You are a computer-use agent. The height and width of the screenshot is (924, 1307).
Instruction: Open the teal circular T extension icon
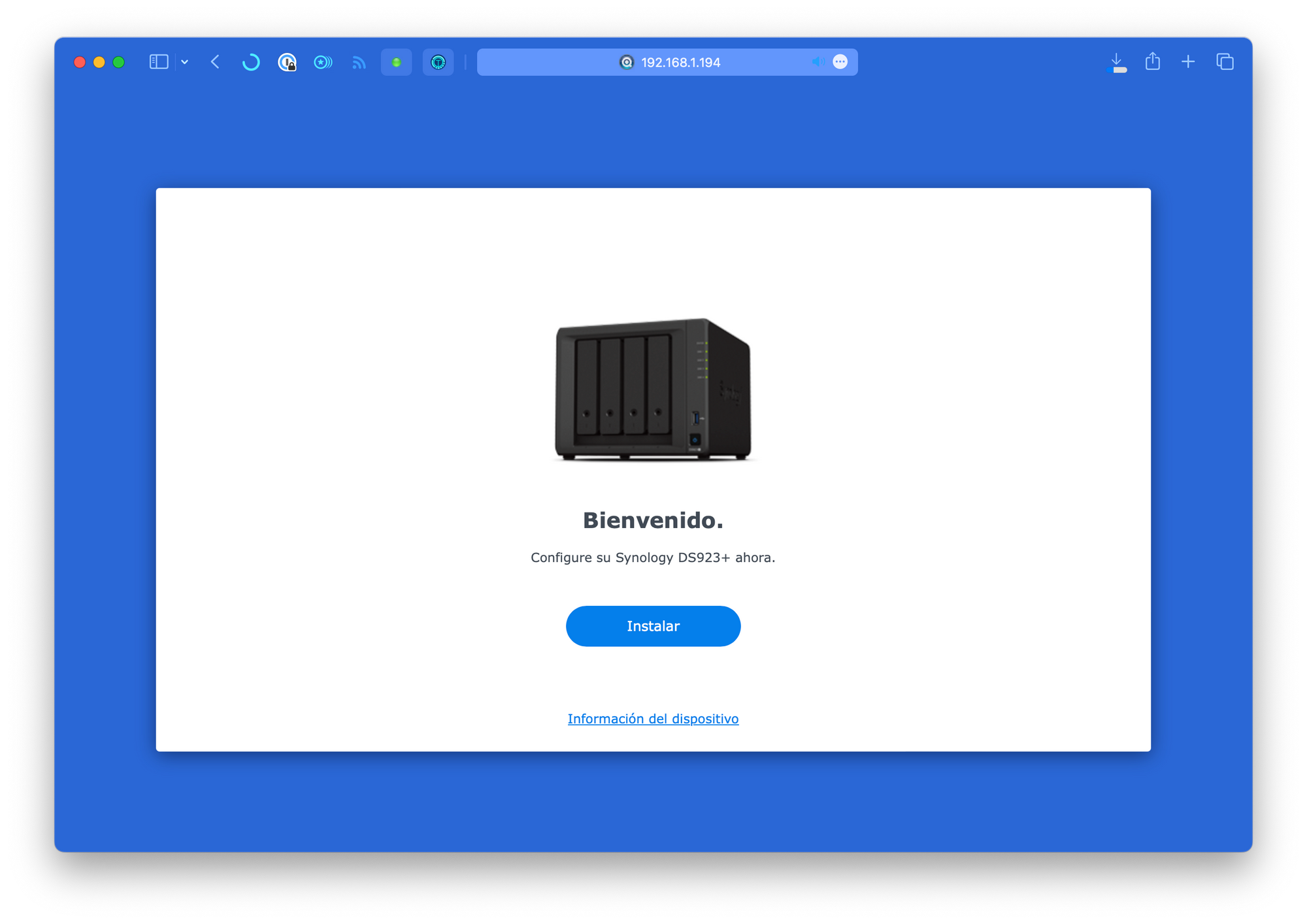click(x=438, y=62)
